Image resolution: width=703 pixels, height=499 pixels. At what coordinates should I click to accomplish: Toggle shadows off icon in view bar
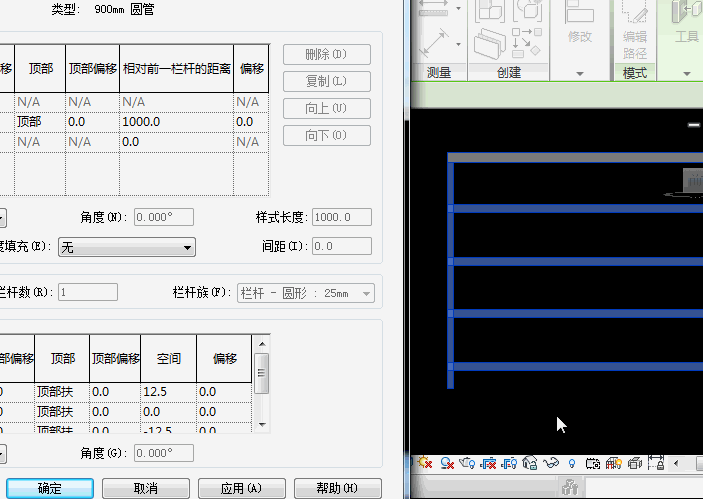coord(447,463)
